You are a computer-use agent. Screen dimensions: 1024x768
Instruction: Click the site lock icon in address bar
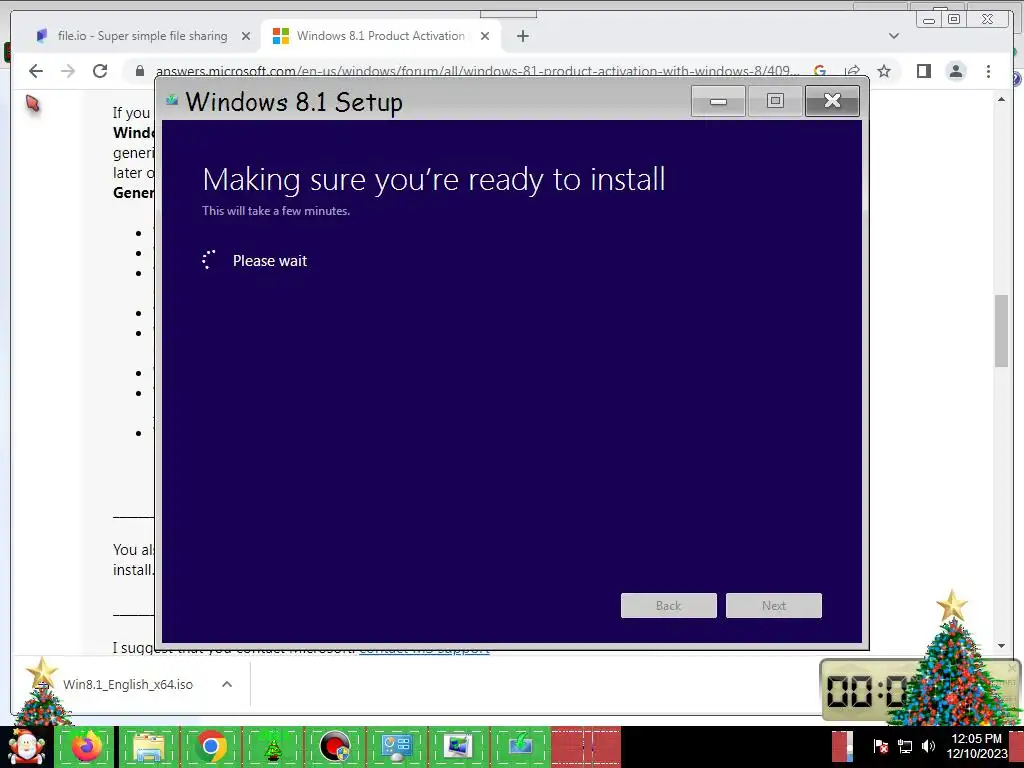139,71
